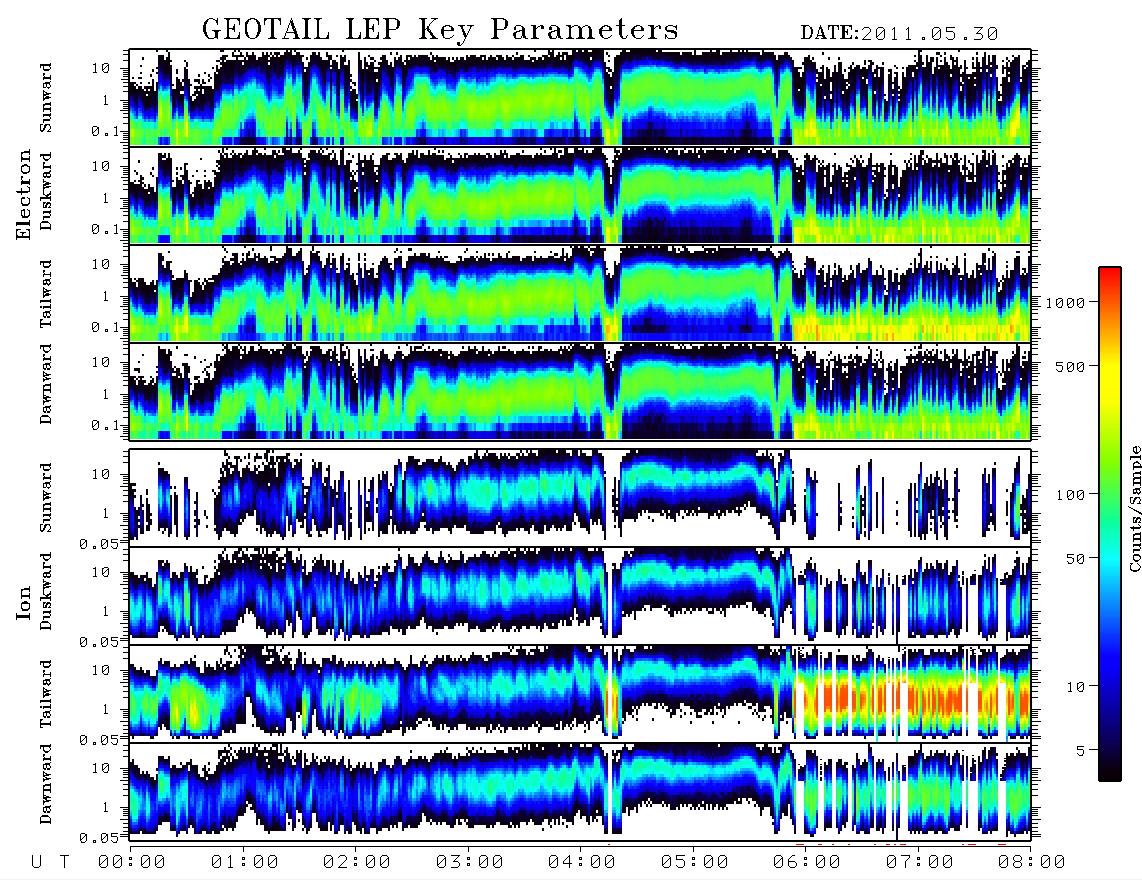Image resolution: width=1142 pixels, height=880 pixels.
Task: Click the Ion Sunward spectrogram panel
Action: [580, 497]
